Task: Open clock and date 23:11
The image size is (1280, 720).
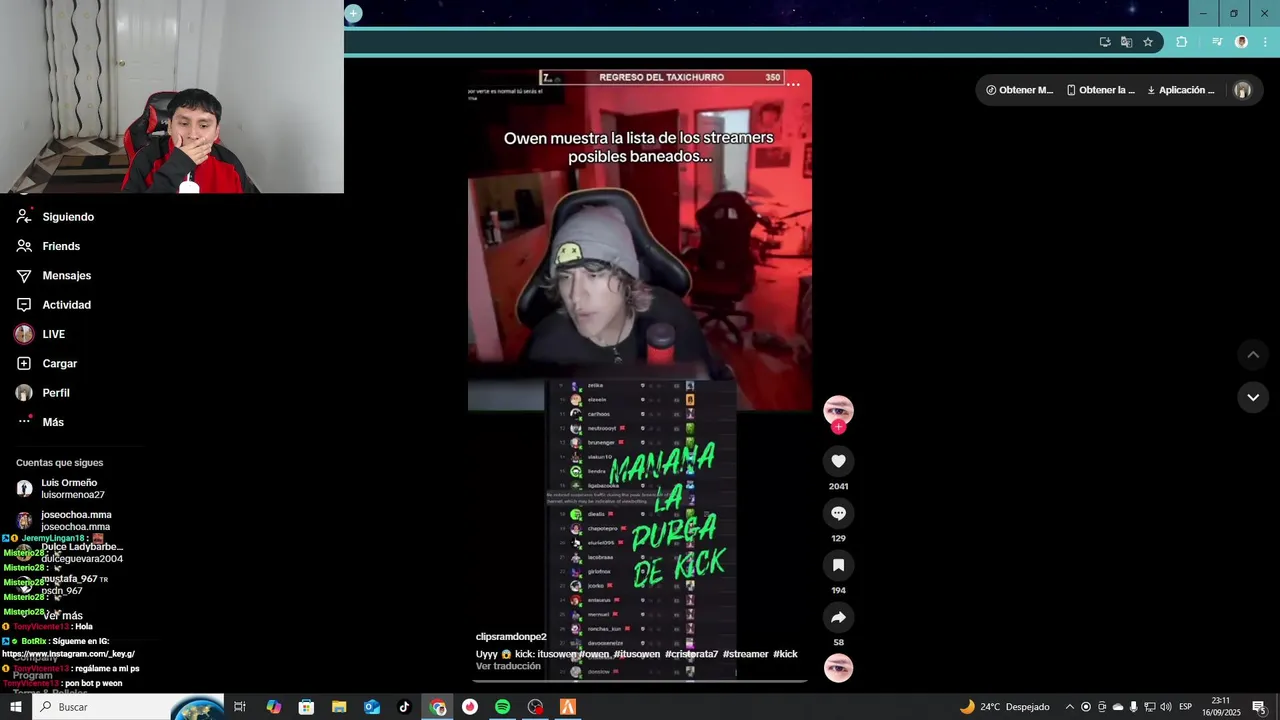Action: coord(1220,707)
